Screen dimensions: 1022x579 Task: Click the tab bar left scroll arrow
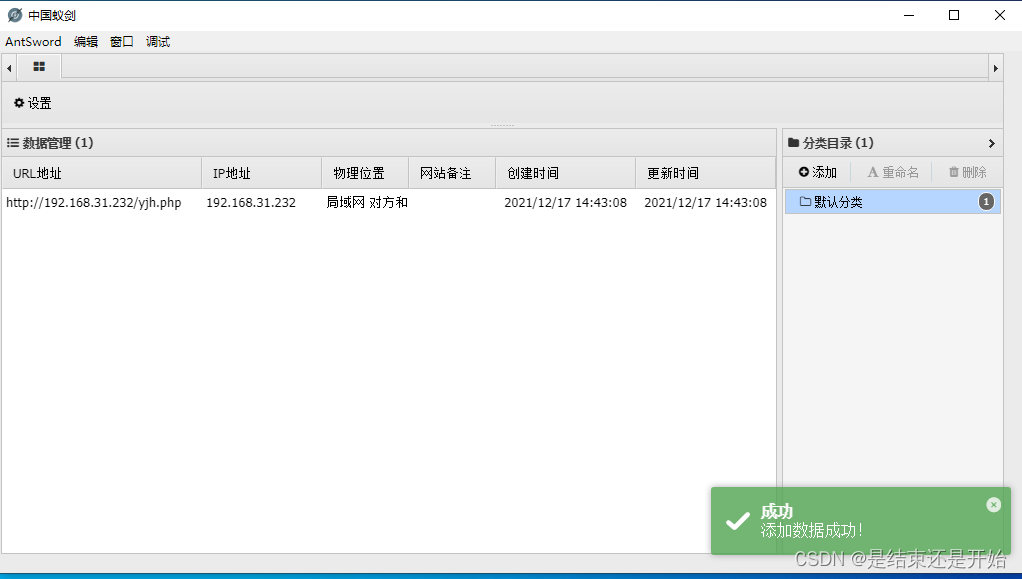[9, 68]
